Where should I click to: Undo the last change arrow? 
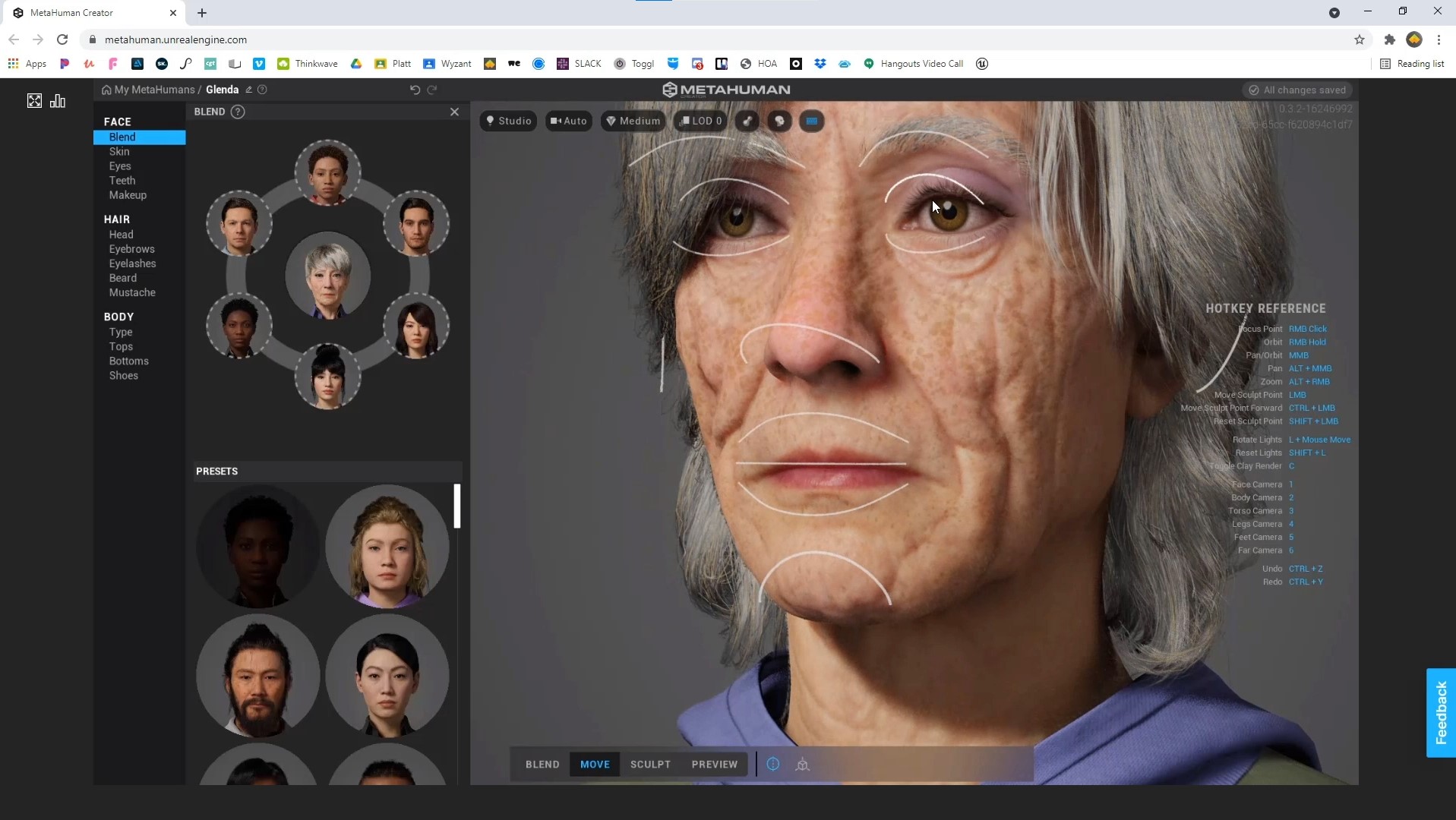click(415, 90)
